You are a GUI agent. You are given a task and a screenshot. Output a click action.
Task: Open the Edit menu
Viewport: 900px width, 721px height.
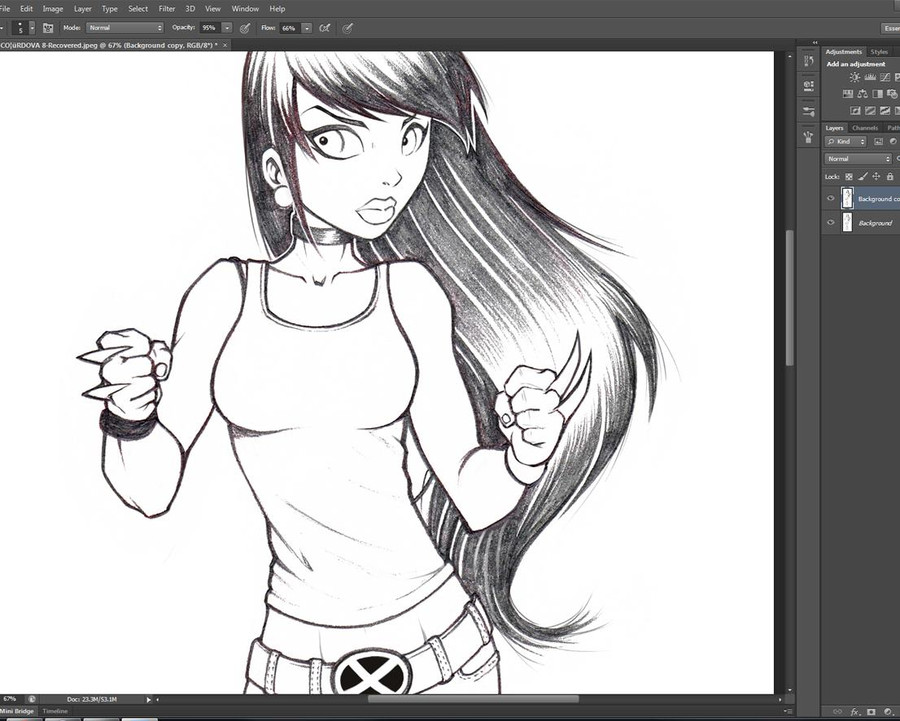[26, 9]
